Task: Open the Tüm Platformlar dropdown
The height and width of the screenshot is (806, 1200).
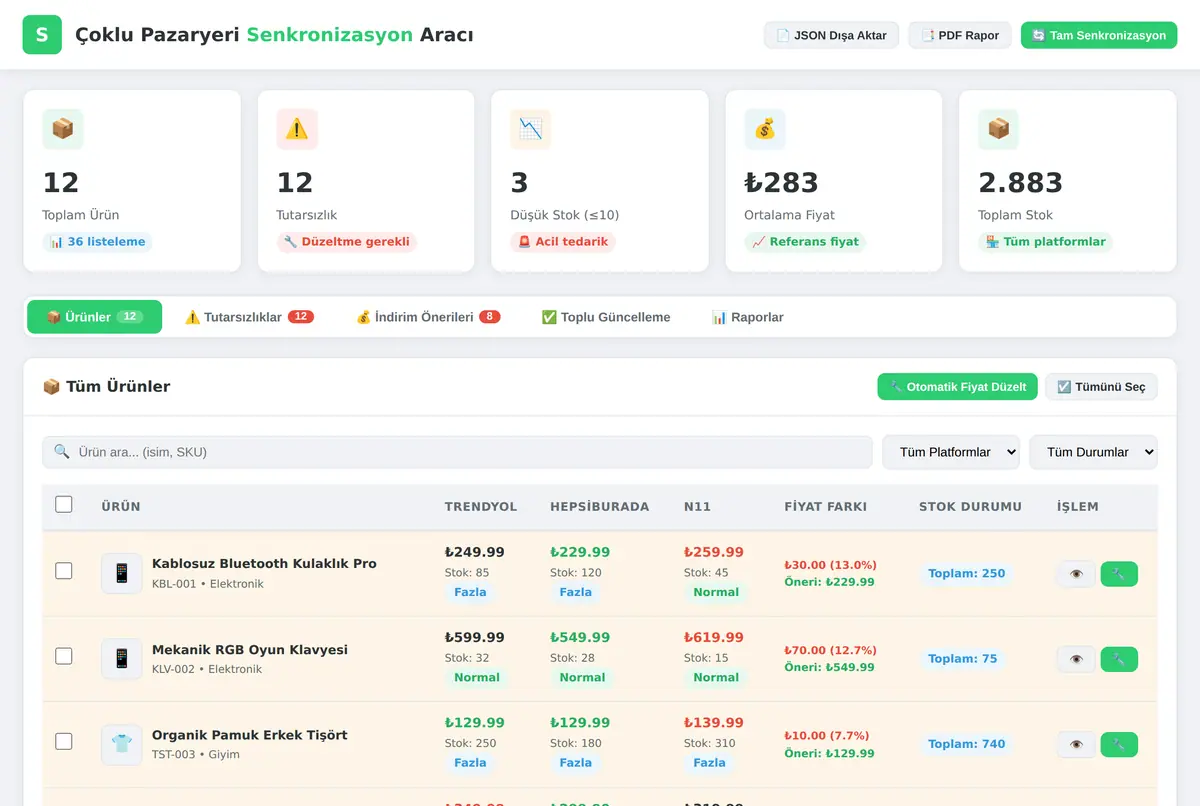Action: 951,452
